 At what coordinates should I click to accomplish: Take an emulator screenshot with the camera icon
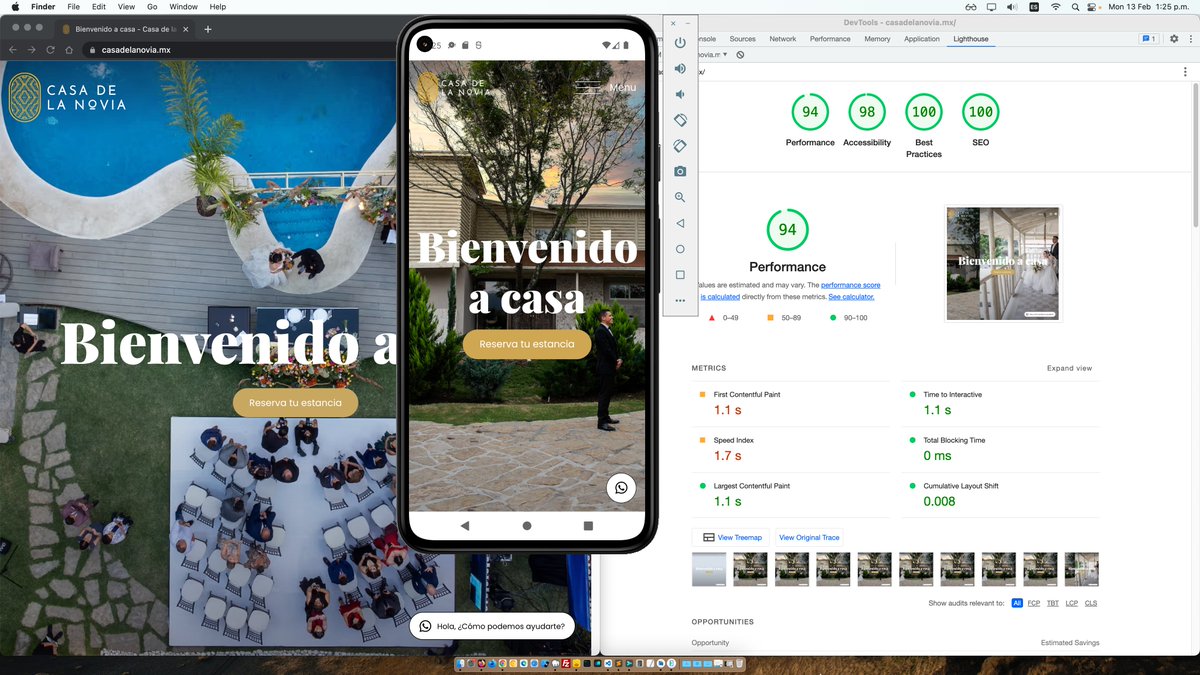click(x=680, y=171)
